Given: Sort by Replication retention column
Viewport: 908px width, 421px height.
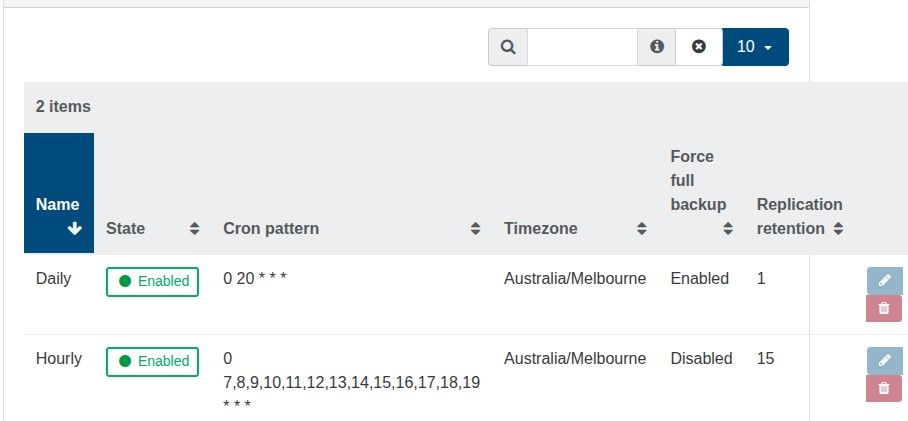Looking at the screenshot, I should point(838,229).
